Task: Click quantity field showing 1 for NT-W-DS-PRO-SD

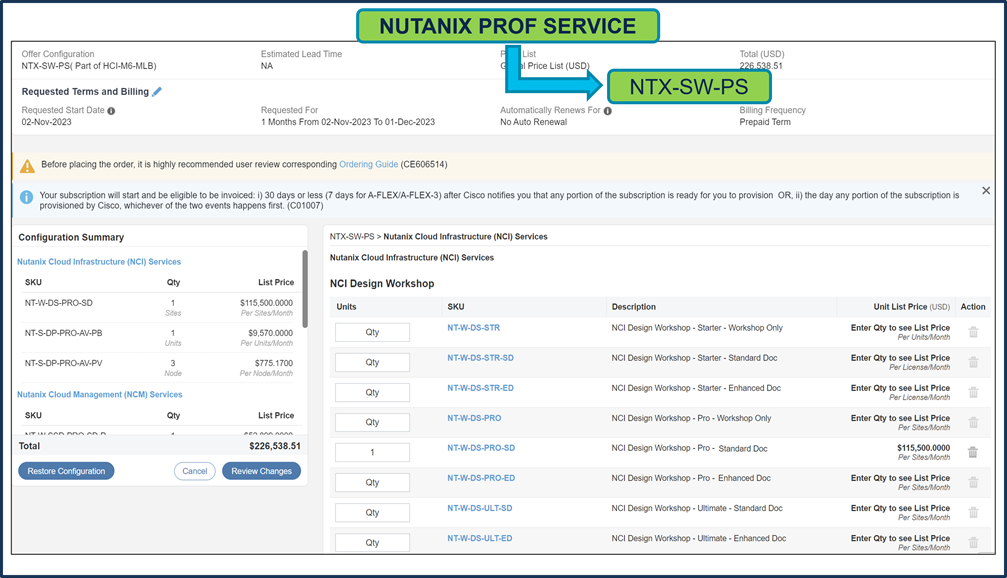Action: click(372, 452)
